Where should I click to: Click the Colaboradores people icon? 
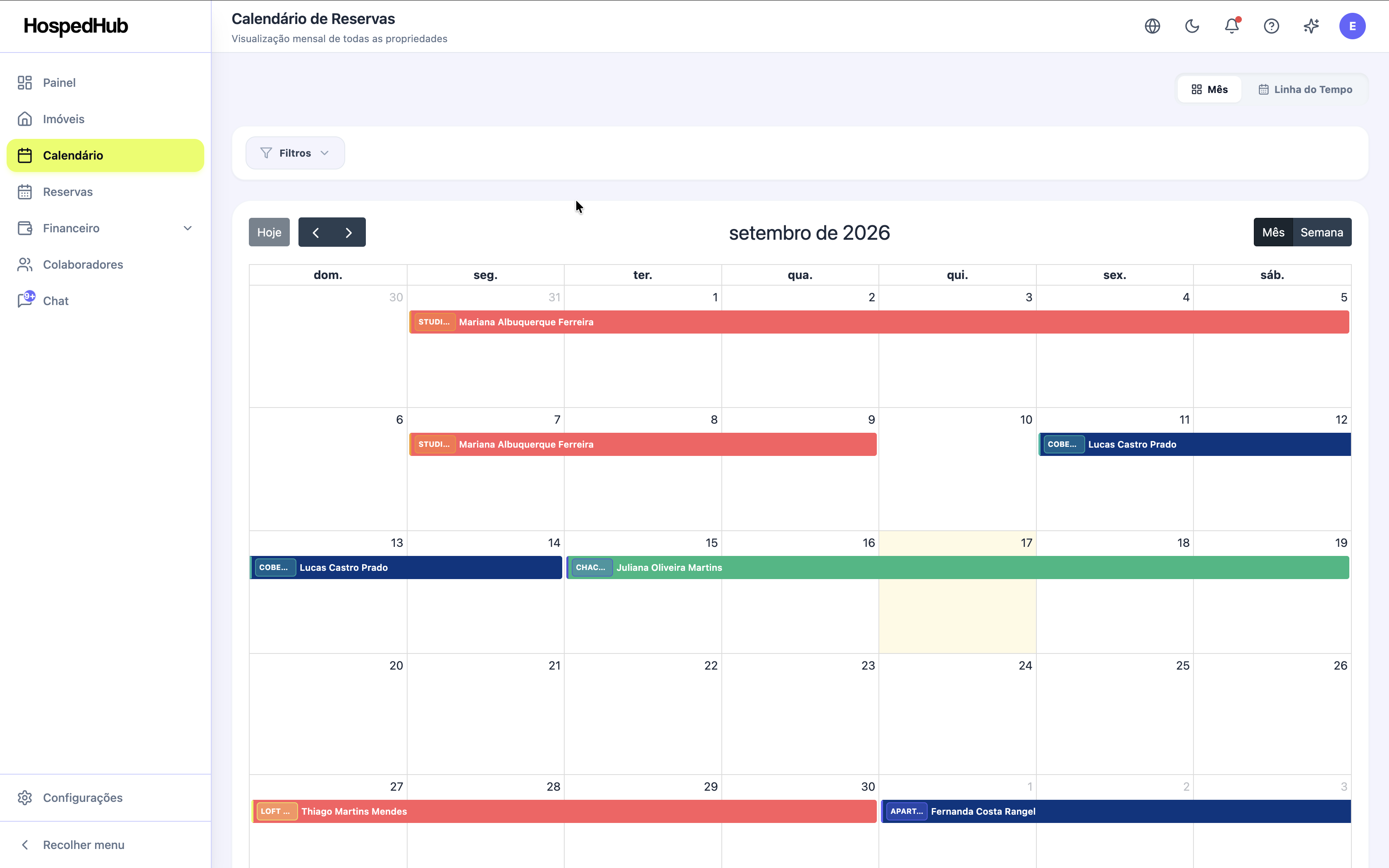pyautogui.click(x=25, y=265)
